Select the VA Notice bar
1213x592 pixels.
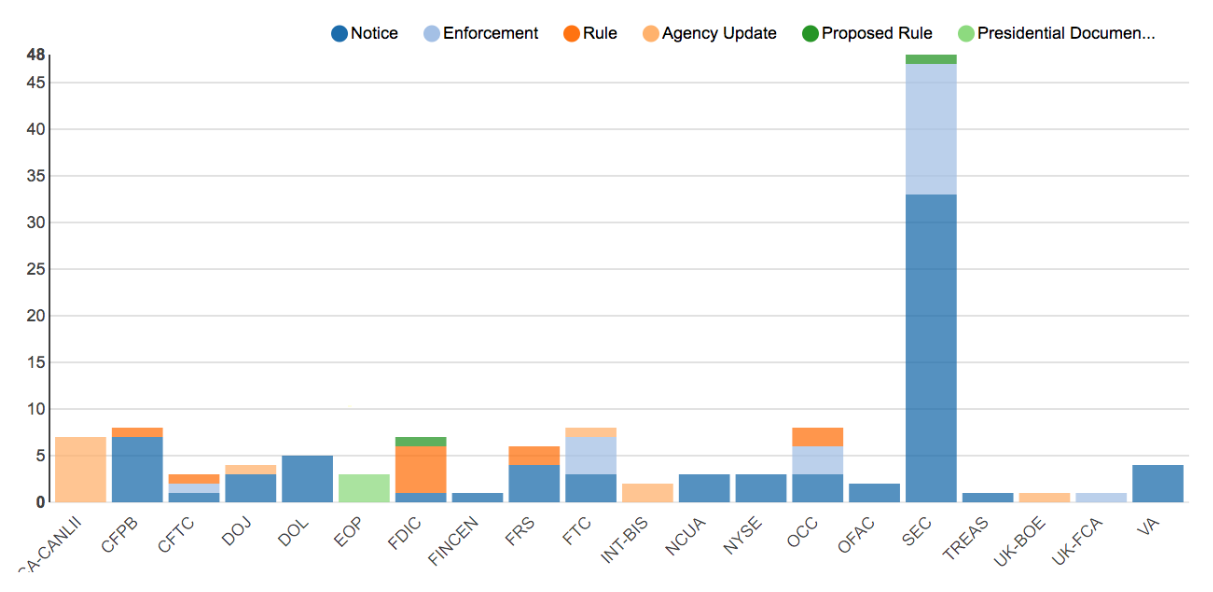pos(1158,483)
